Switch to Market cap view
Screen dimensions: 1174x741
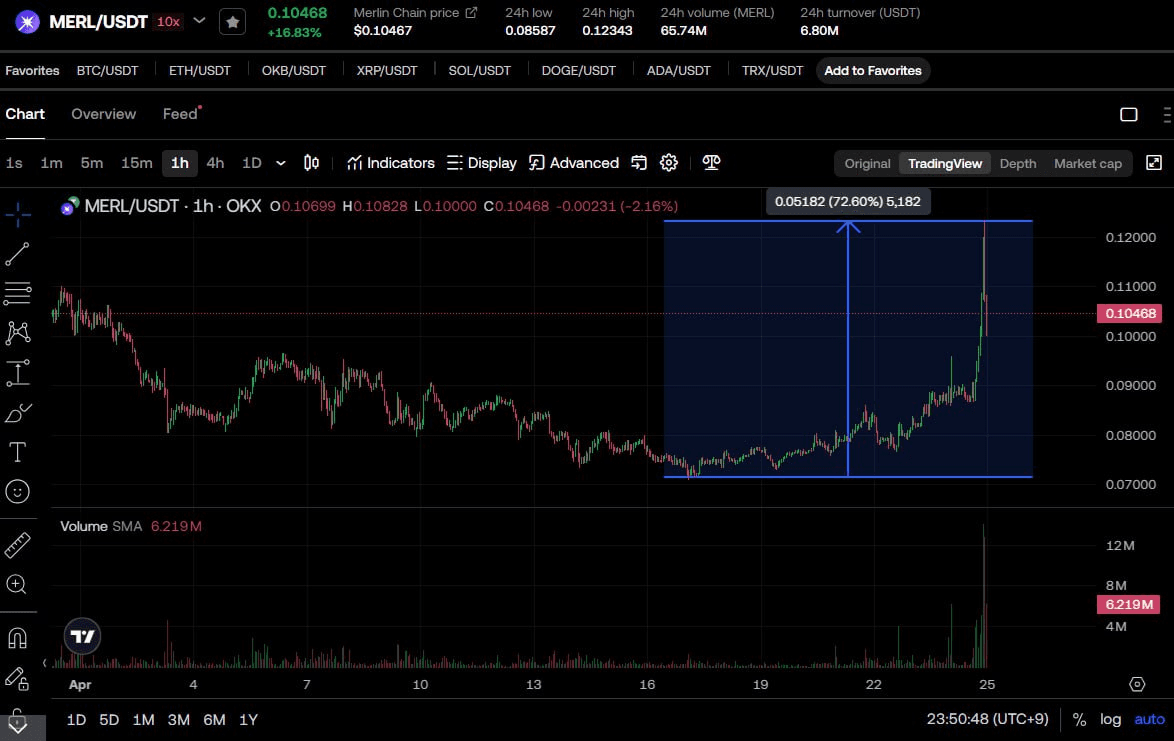tap(1088, 163)
